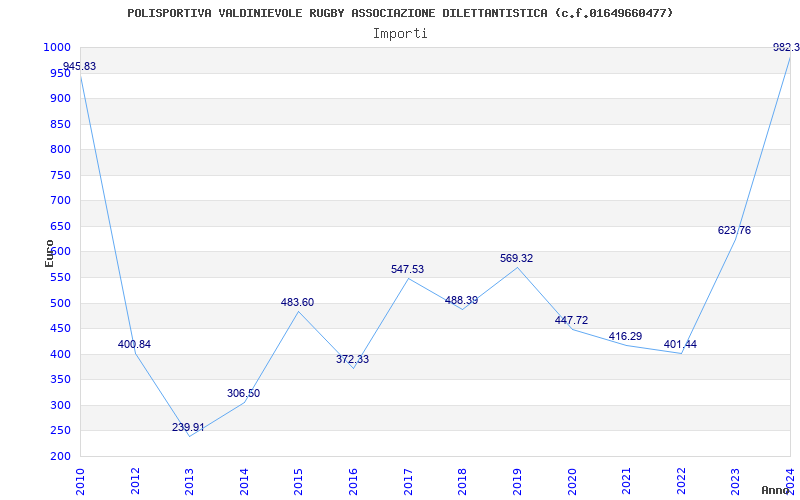Click the 550 value on the Euro axis
800x500 pixels.
[x=60, y=278]
